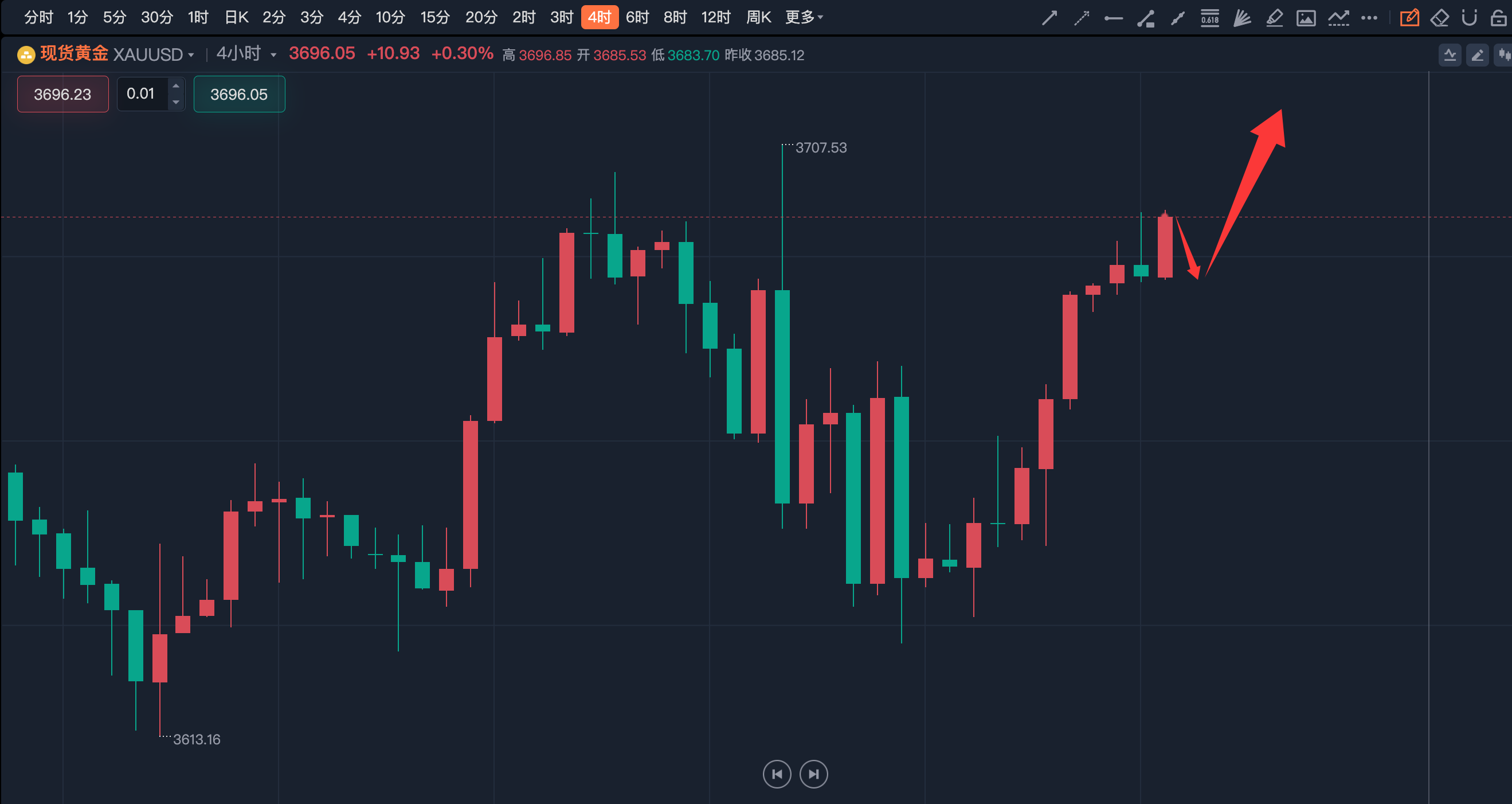Click the skip-to-next playback button
The width and height of the screenshot is (1512, 804).
(813, 774)
